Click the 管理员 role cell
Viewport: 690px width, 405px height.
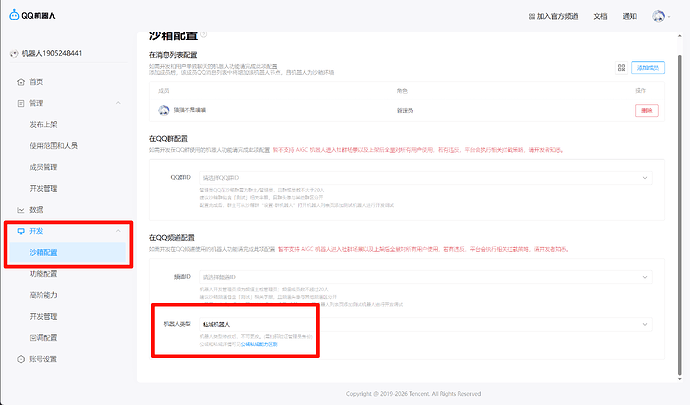pos(405,111)
